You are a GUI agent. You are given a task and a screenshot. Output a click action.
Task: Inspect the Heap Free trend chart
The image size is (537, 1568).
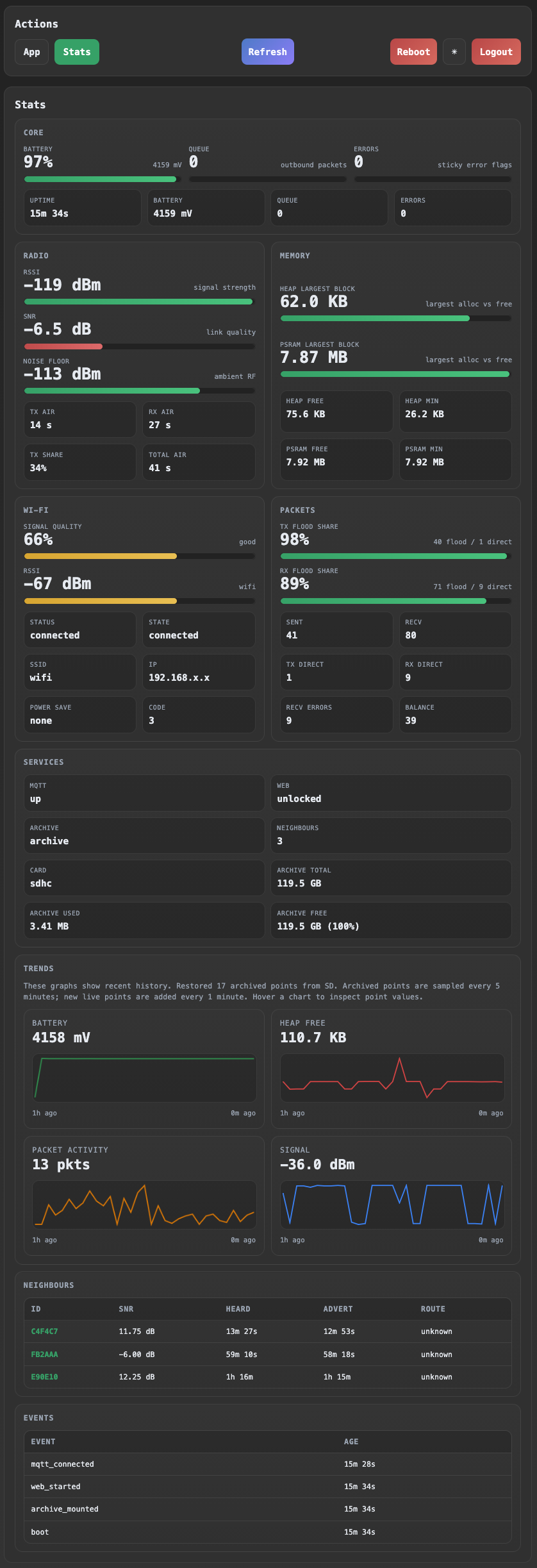(392, 1078)
